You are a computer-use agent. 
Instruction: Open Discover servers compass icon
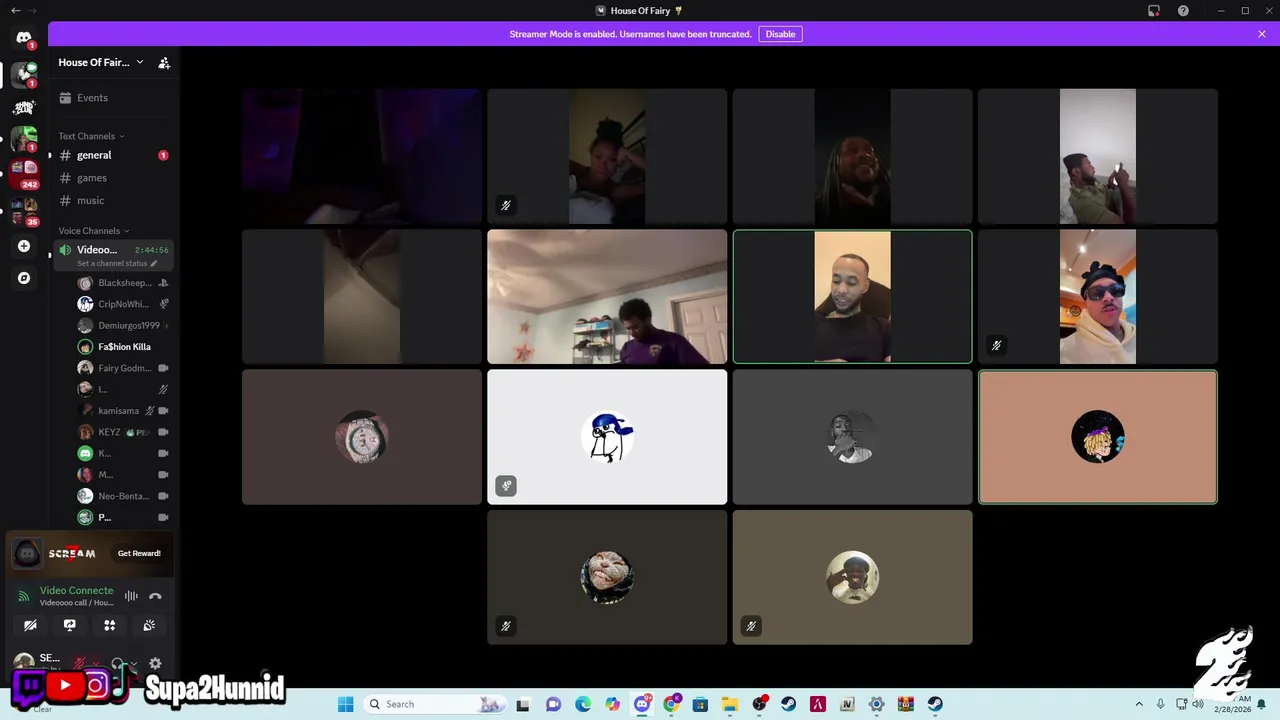click(24, 278)
